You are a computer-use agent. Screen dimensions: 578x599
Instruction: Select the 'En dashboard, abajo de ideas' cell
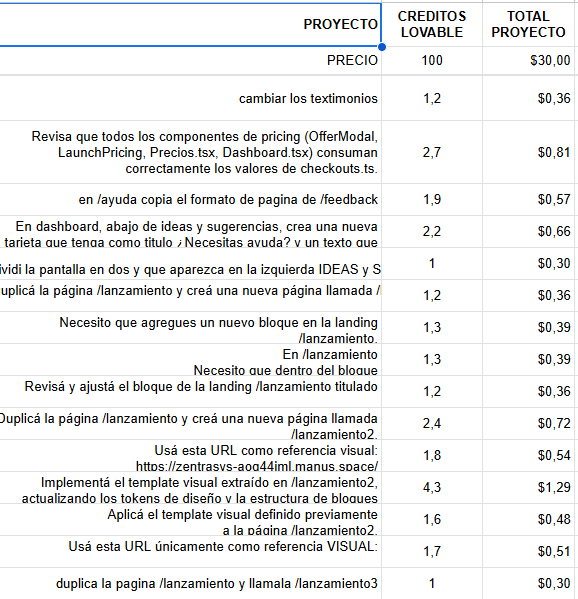point(190,232)
